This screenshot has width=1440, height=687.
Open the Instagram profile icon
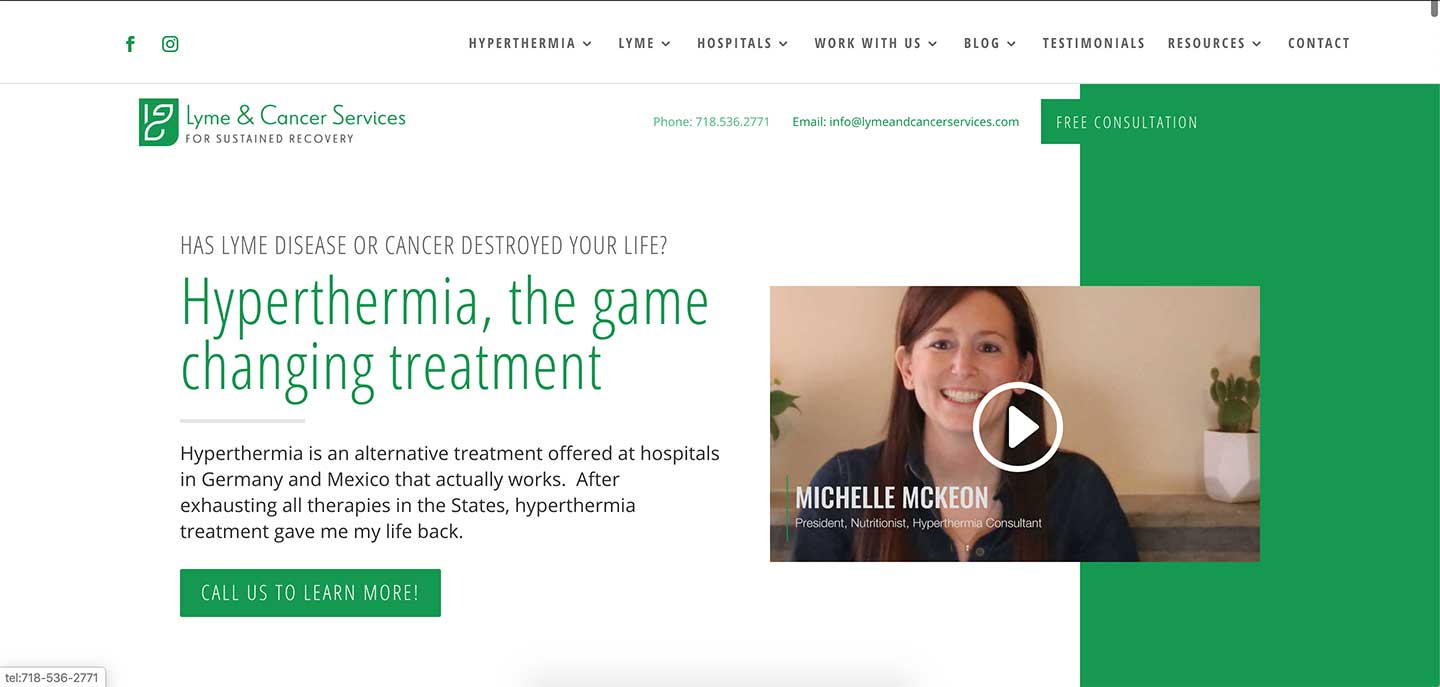click(170, 44)
